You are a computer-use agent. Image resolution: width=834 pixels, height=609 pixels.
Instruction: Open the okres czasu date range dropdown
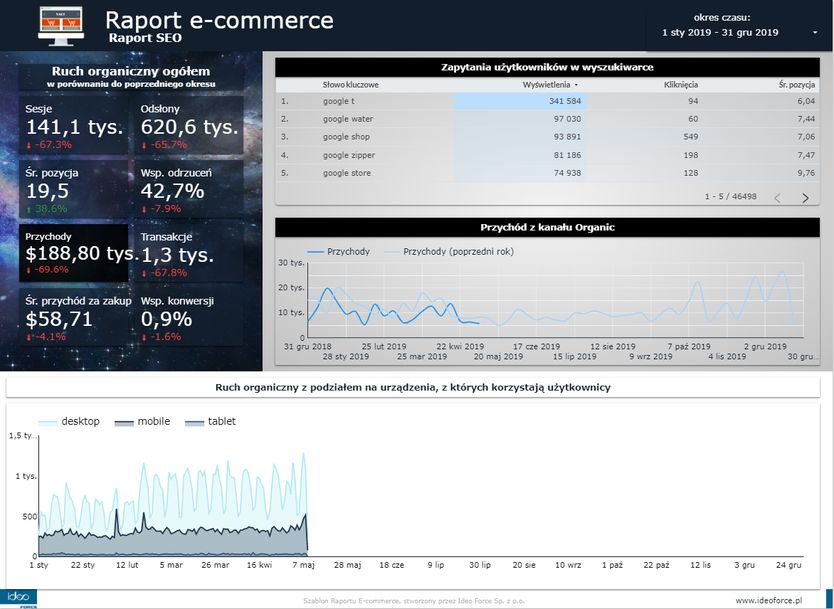739,32
